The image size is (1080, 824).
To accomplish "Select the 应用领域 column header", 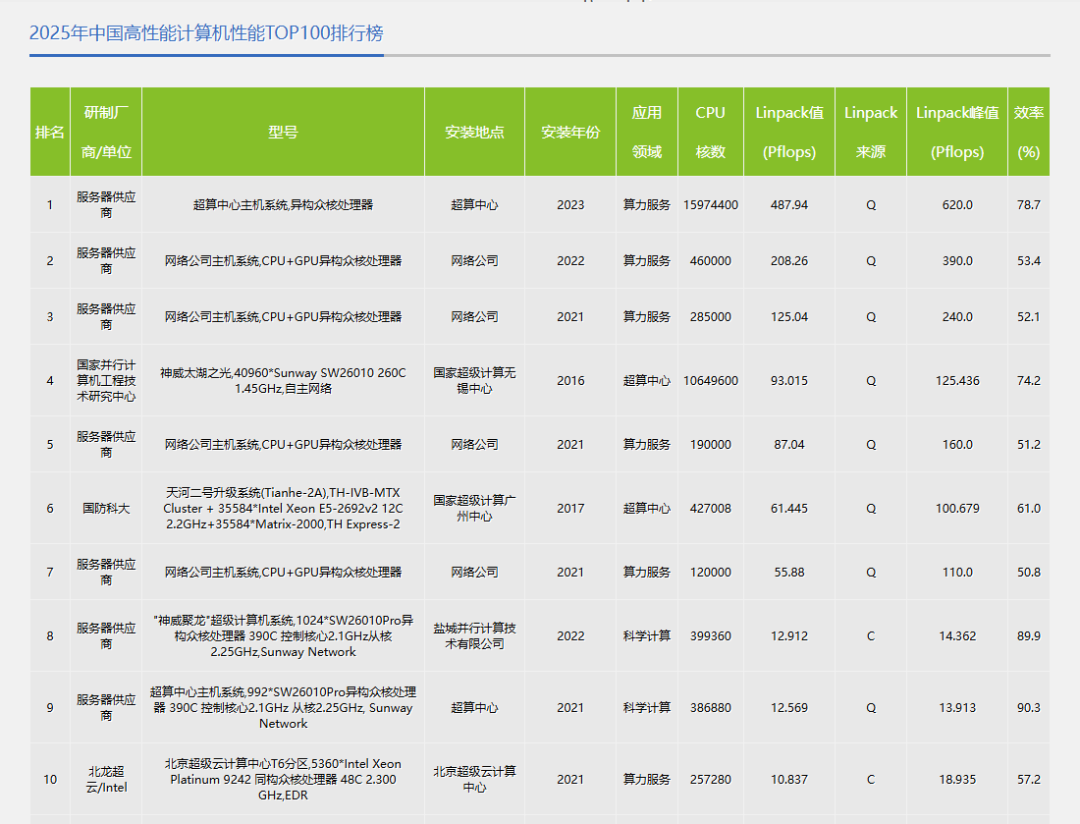I will pos(646,132).
